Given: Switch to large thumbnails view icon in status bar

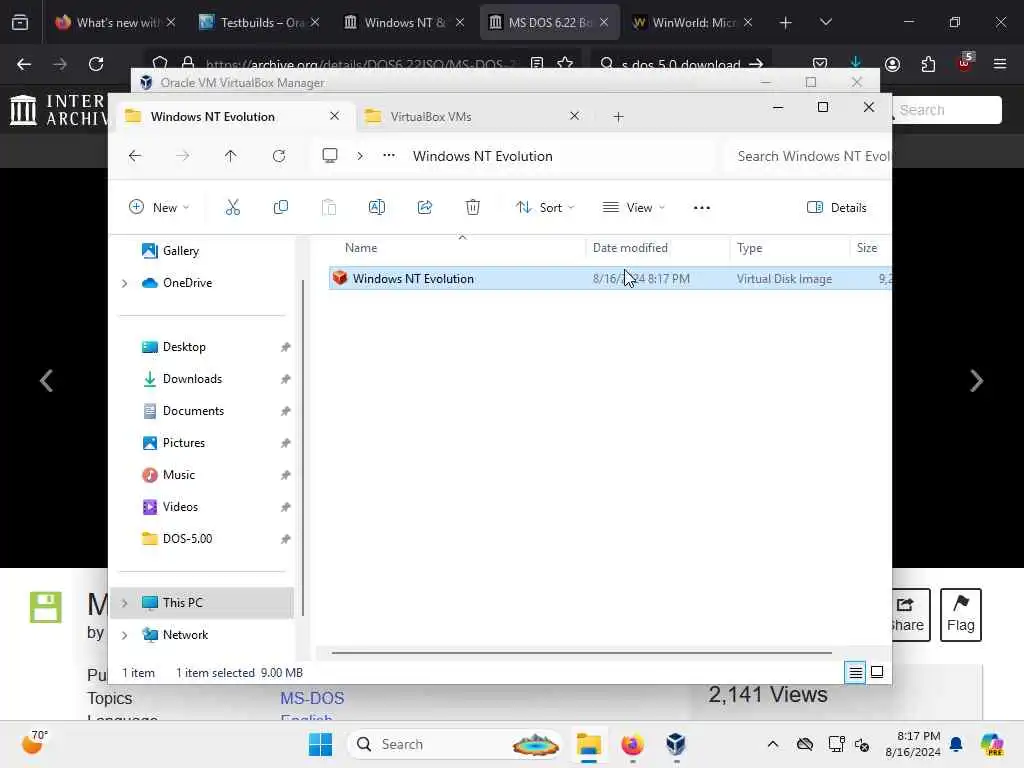Looking at the screenshot, I should (877, 672).
